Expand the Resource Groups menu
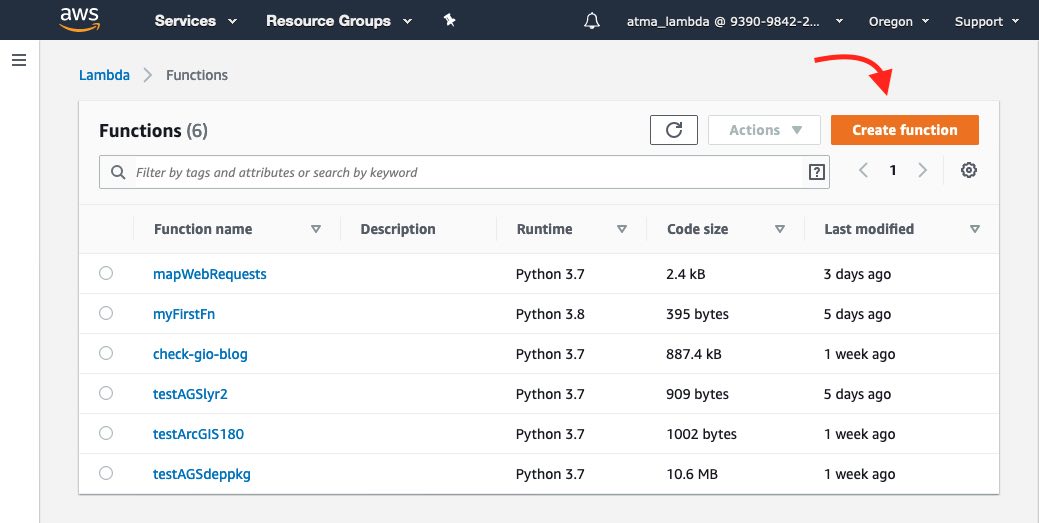 pos(339,21)
